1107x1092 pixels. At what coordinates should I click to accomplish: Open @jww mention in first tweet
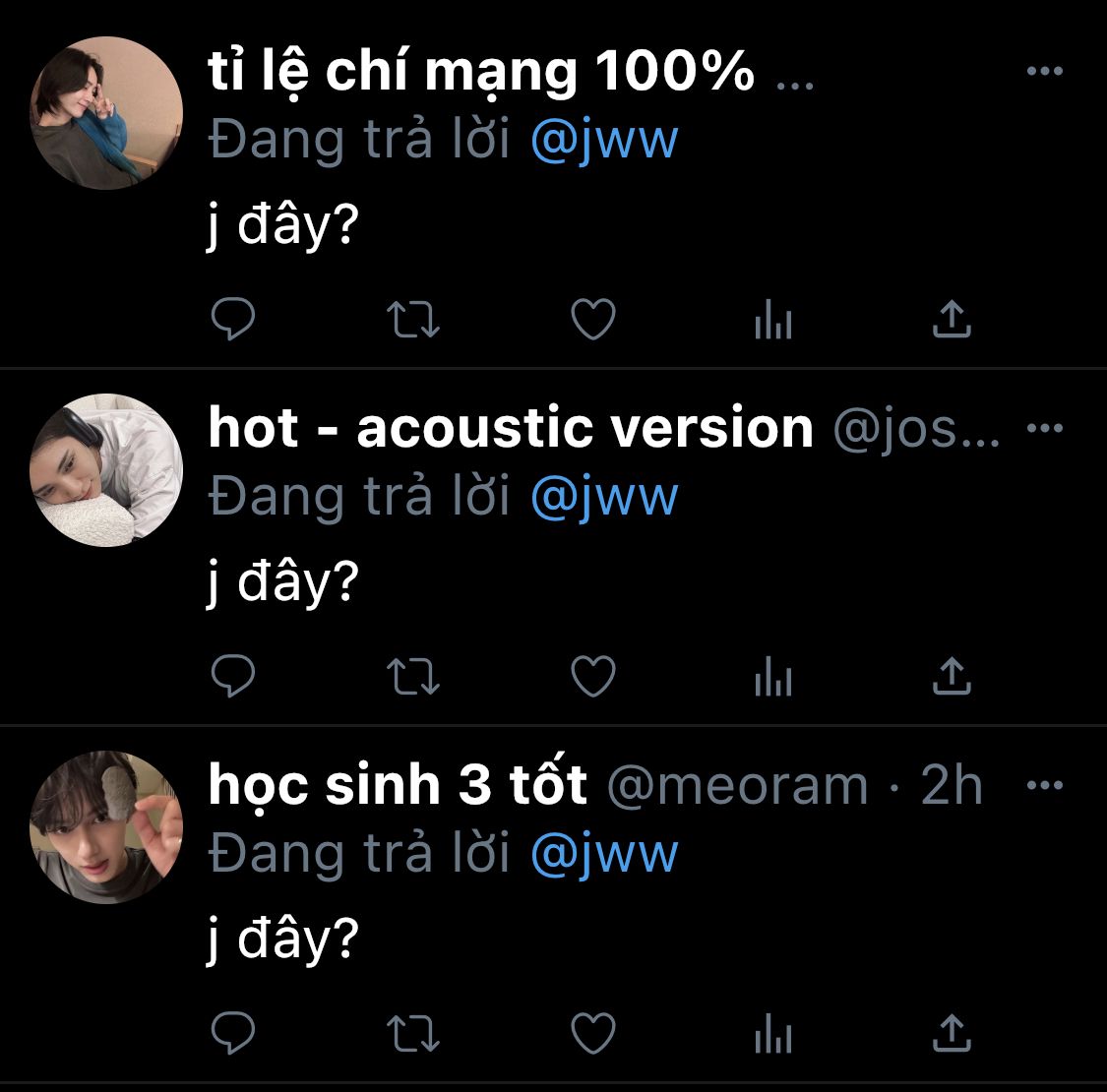604,141
